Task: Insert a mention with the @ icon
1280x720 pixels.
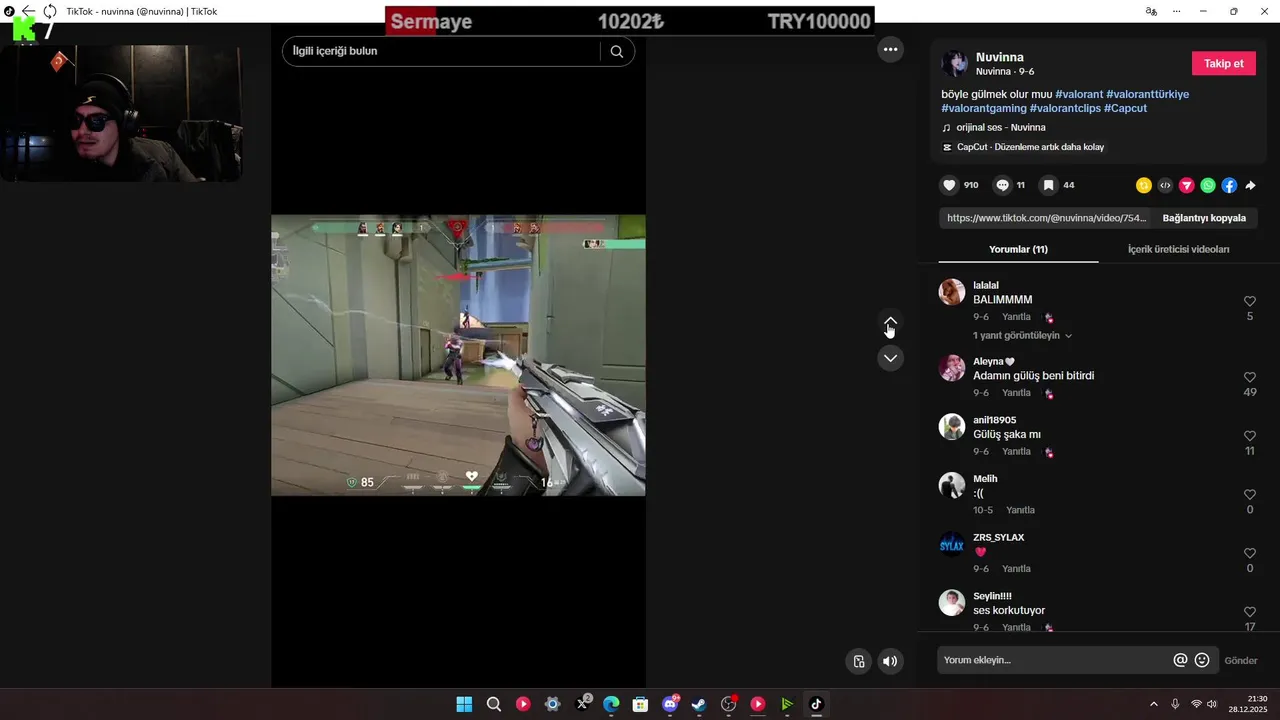Action: (x=1180, y=660)
